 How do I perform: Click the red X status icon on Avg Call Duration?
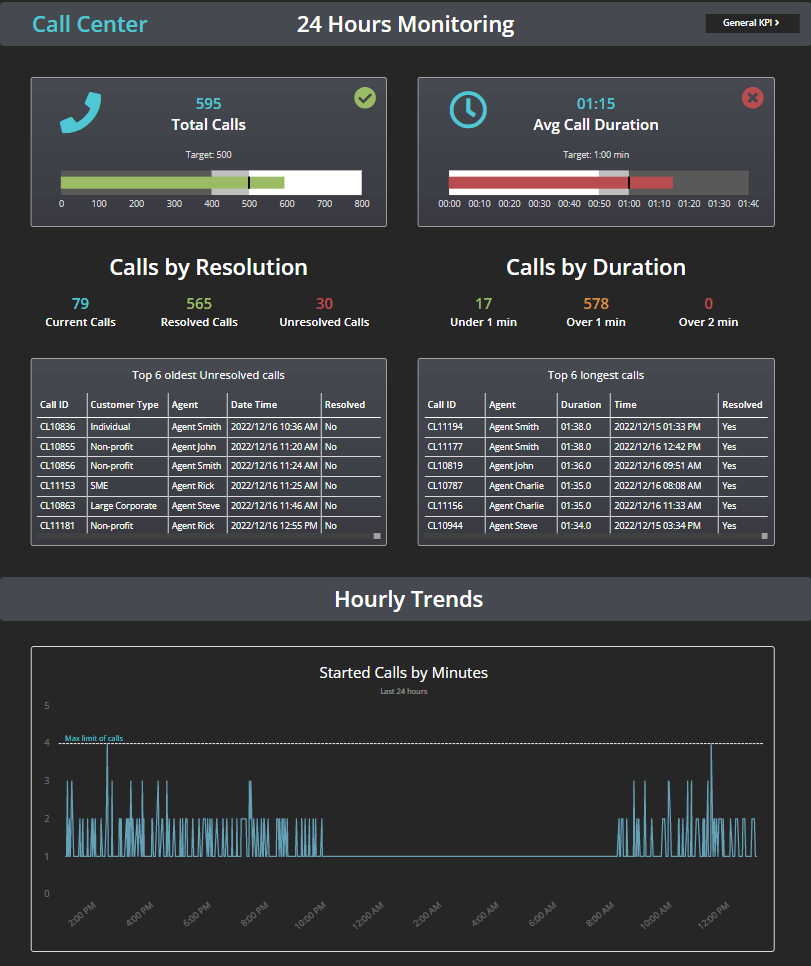click(751, 98)
